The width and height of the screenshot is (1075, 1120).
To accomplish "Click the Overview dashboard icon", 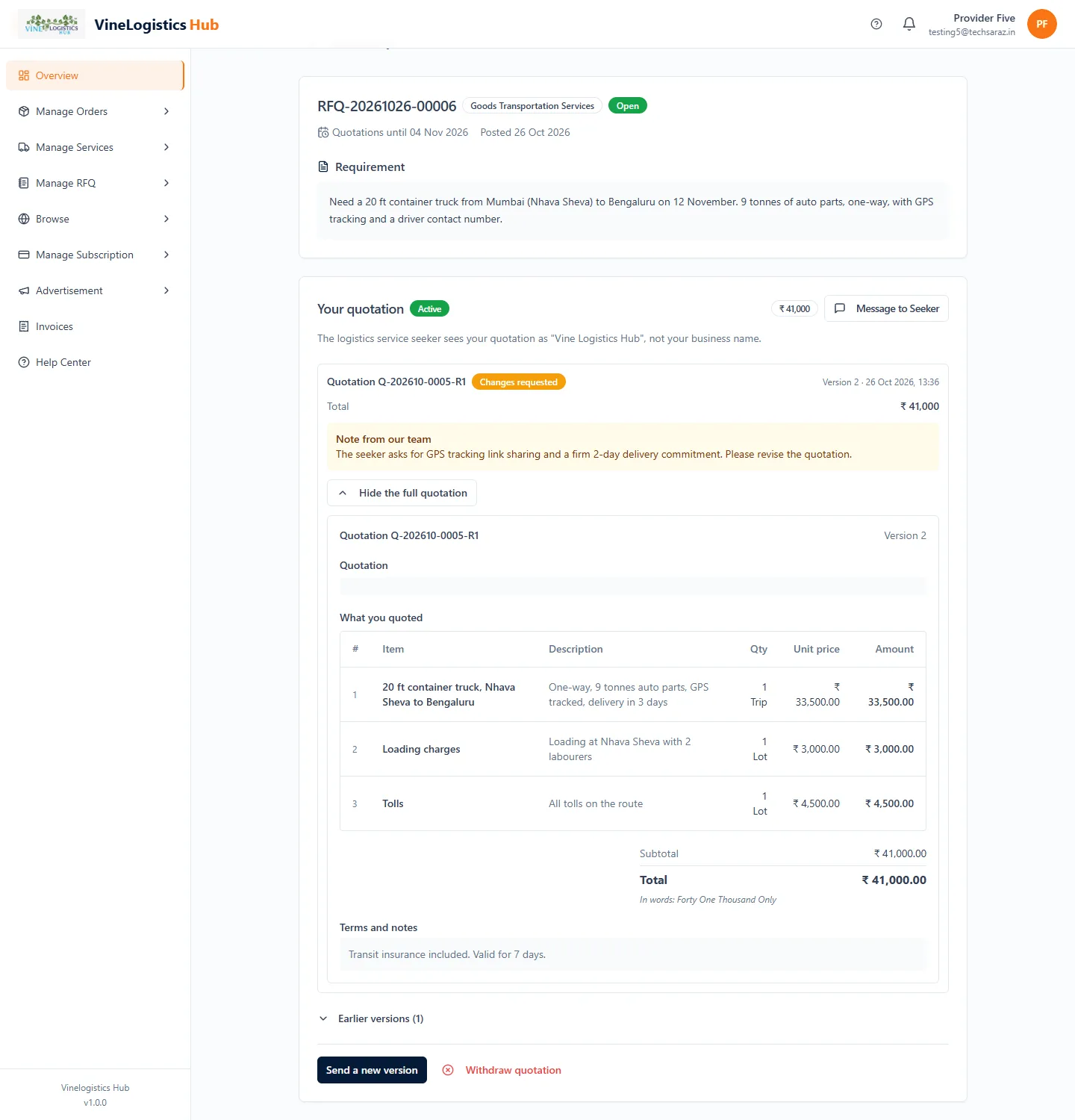I will point(24,75).
